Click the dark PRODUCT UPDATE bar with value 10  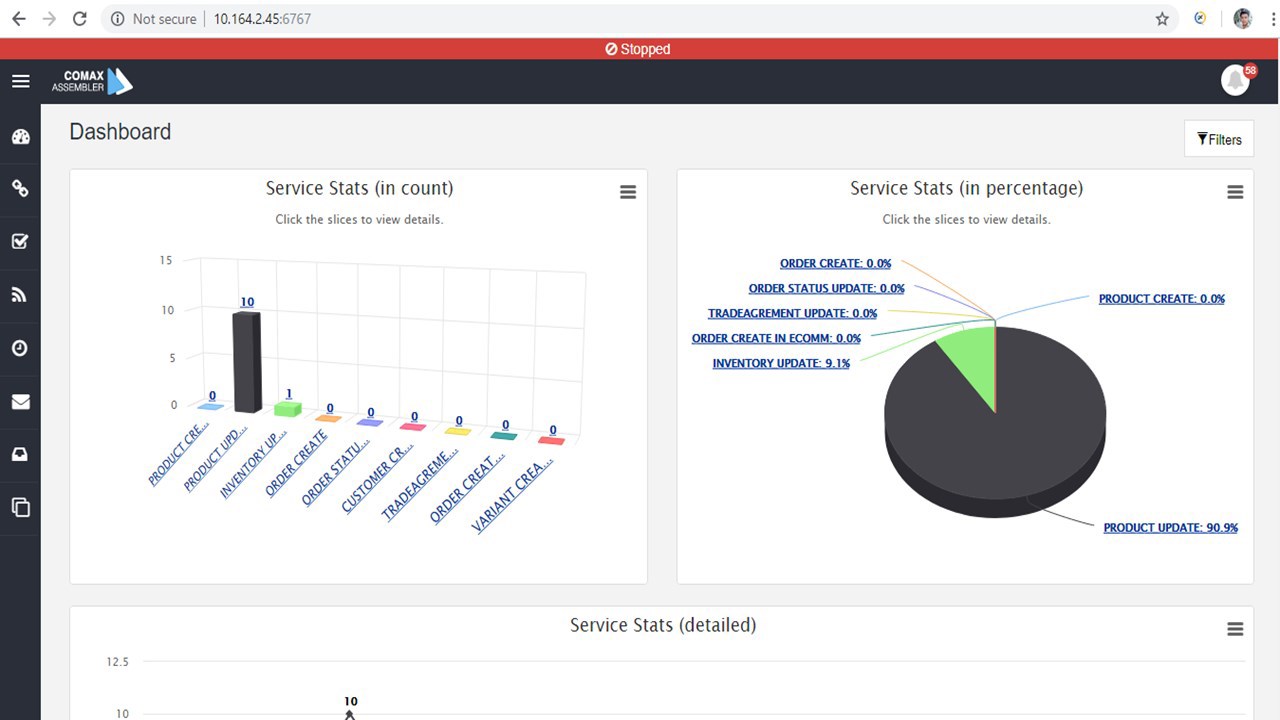point(247,362)
